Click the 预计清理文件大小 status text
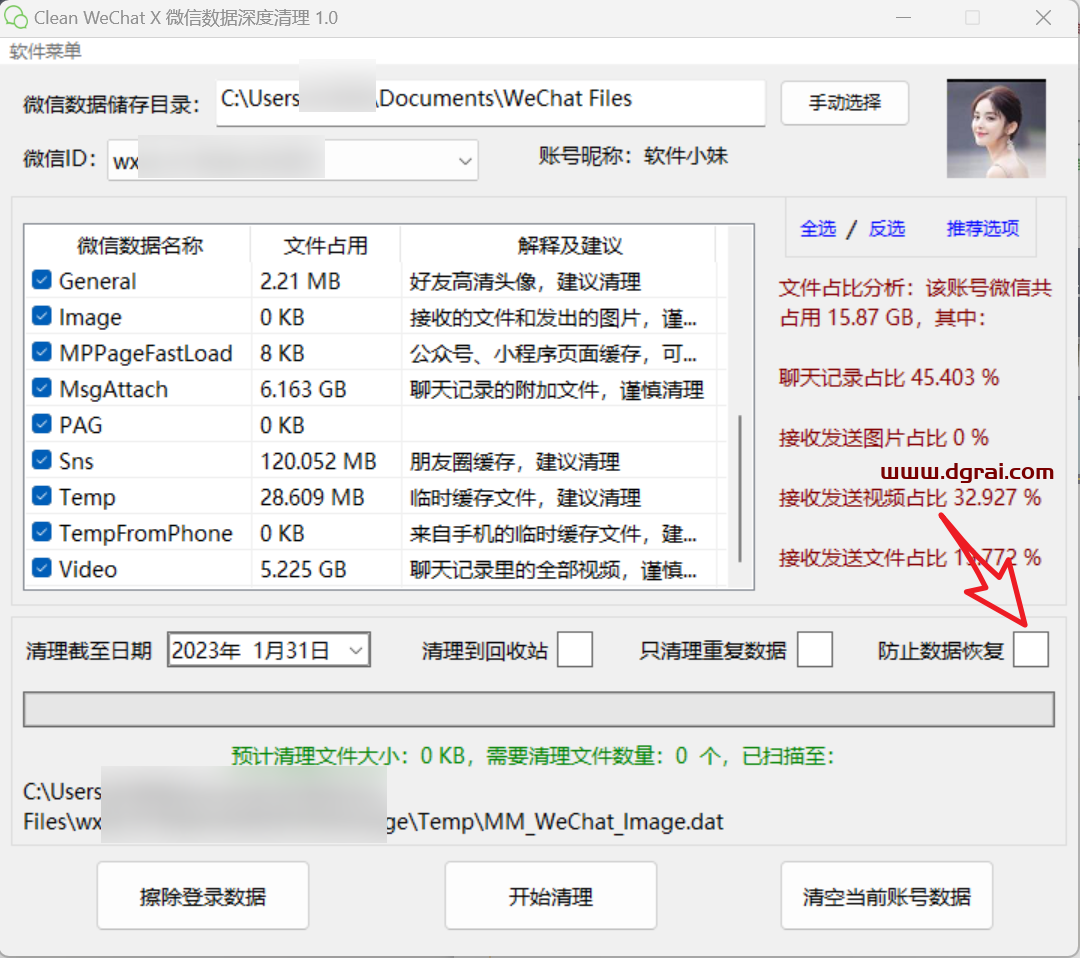Viewport: 1080px width, 958px height. [533, 756]
